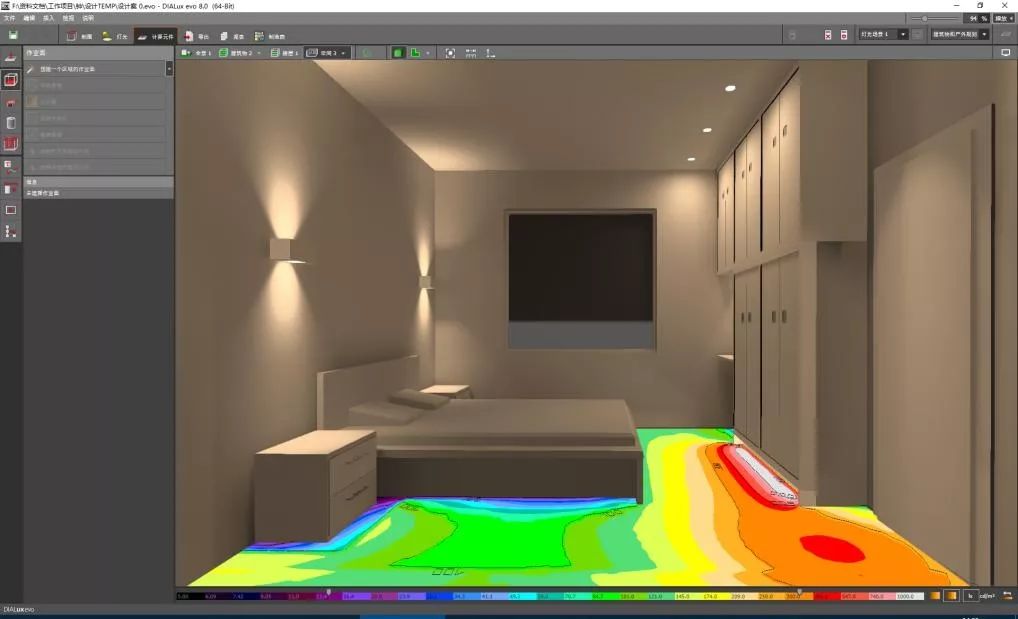Expand the building and outdoor planning dropdown
Screen dimensions: 1018x619
click(984, 34)
